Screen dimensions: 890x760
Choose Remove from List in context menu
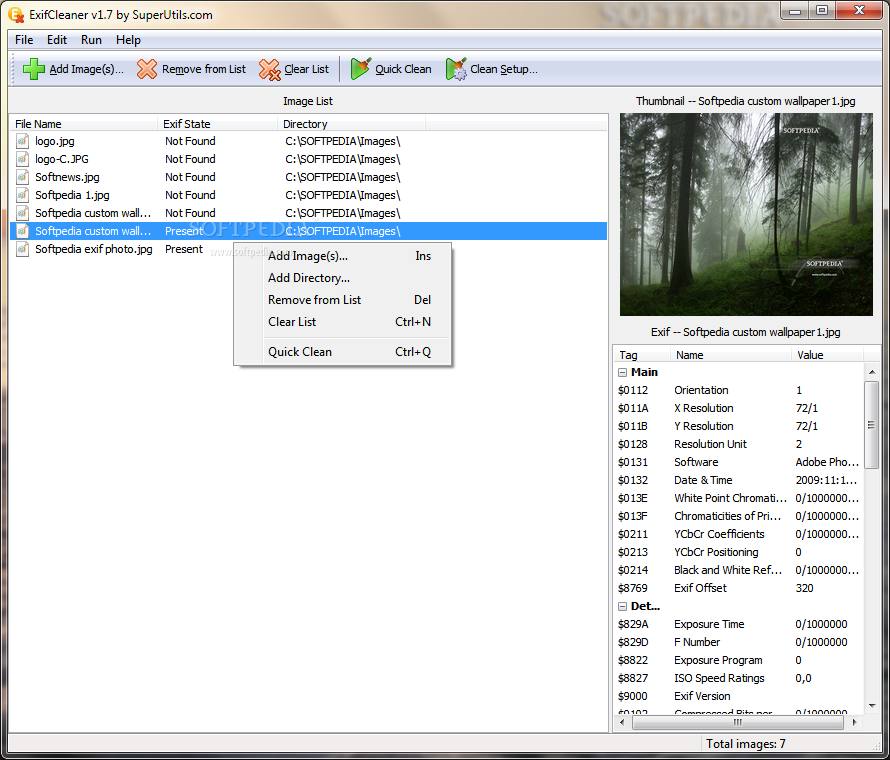343,300
